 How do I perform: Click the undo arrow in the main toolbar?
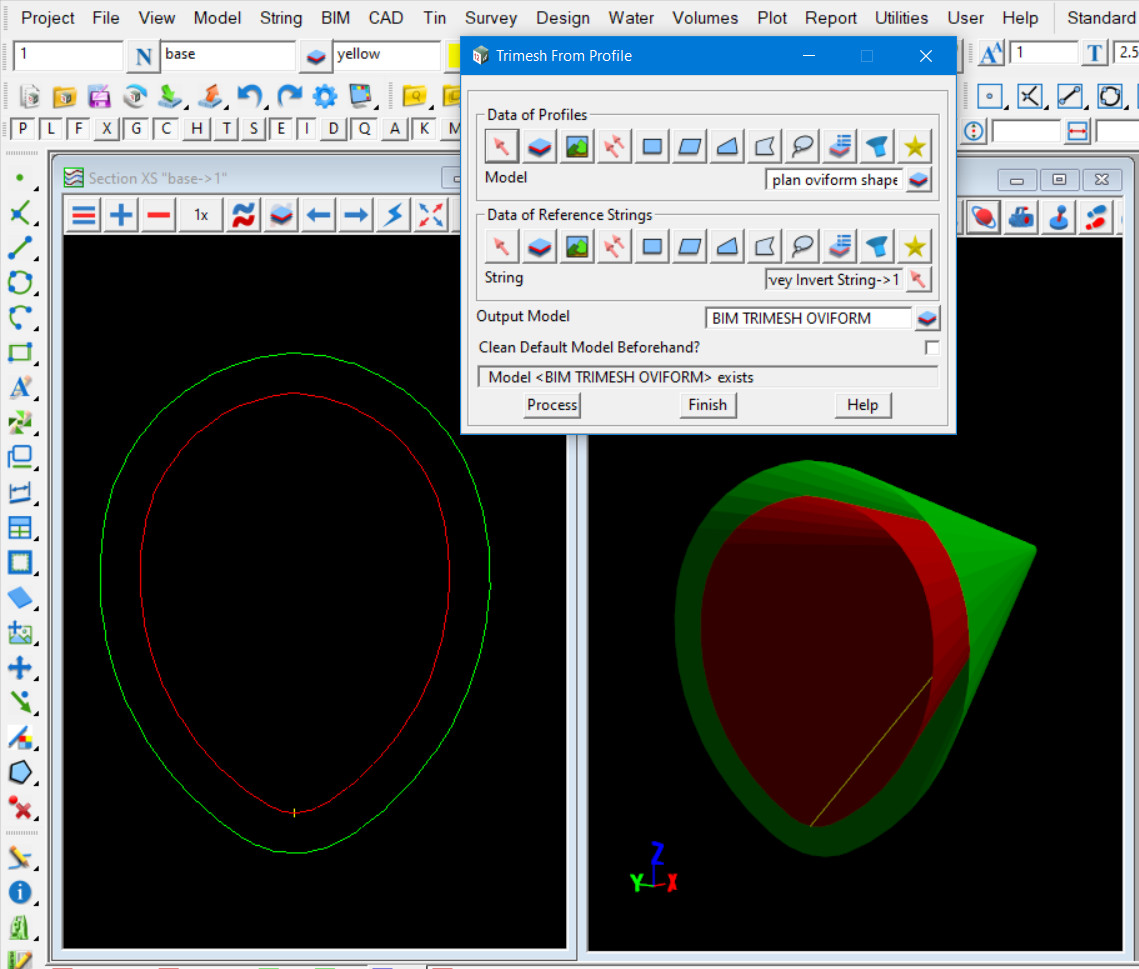[249, 96]
